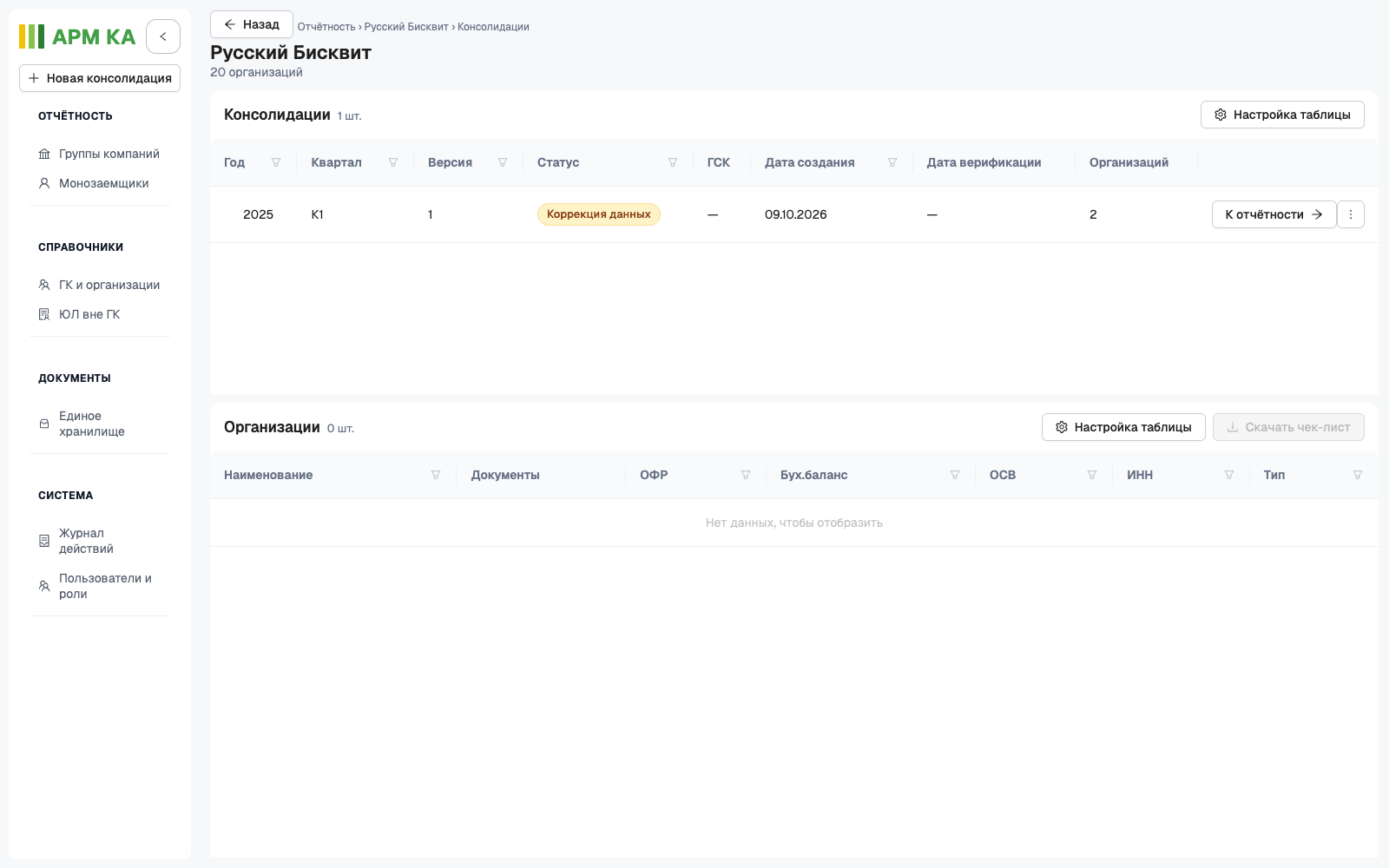Open filter for the ОСВ column
Viewport: 1389px width, 868px height.
[x=1092, y=475]
